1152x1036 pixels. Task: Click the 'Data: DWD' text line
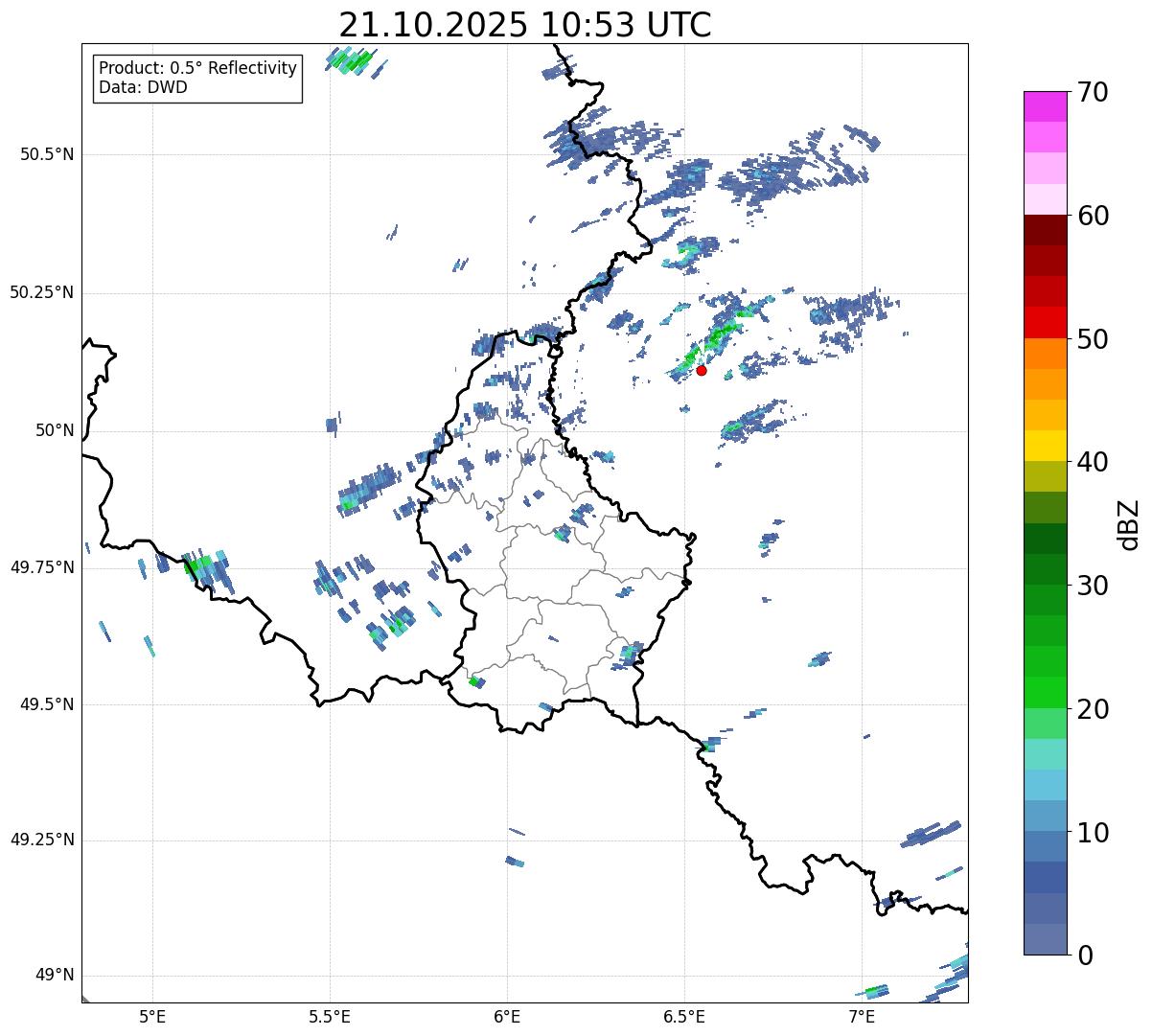(x=143, y=88)
